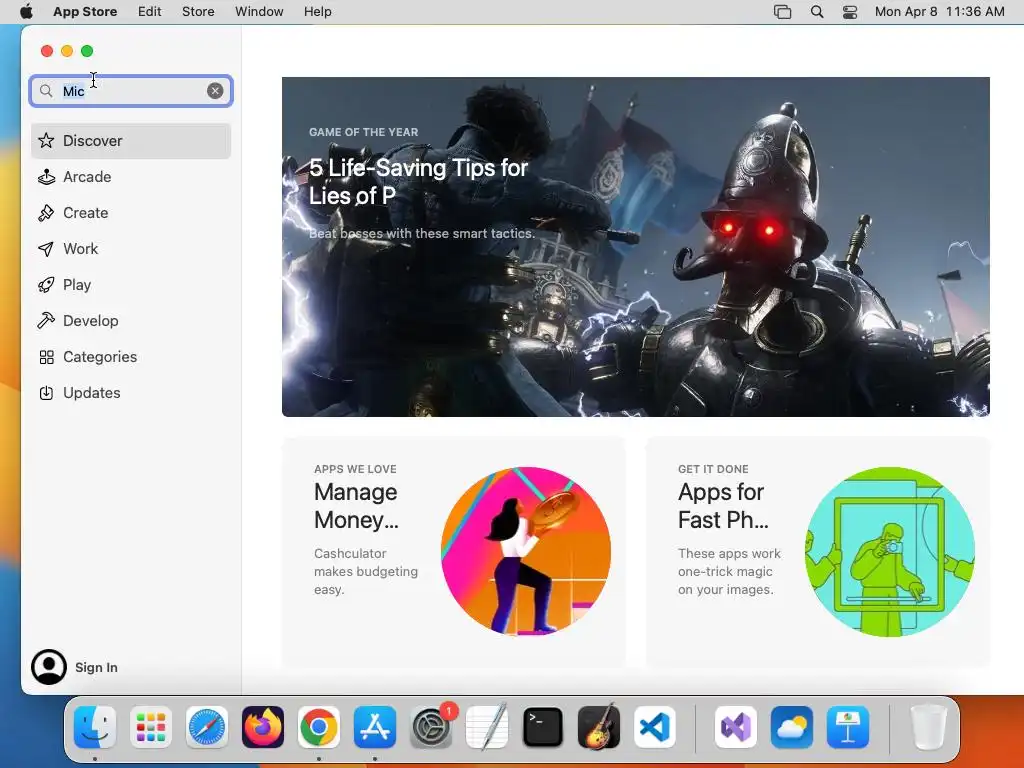Open the Apps for Fast Photos card
The image size is (1024, 768).
818,552
